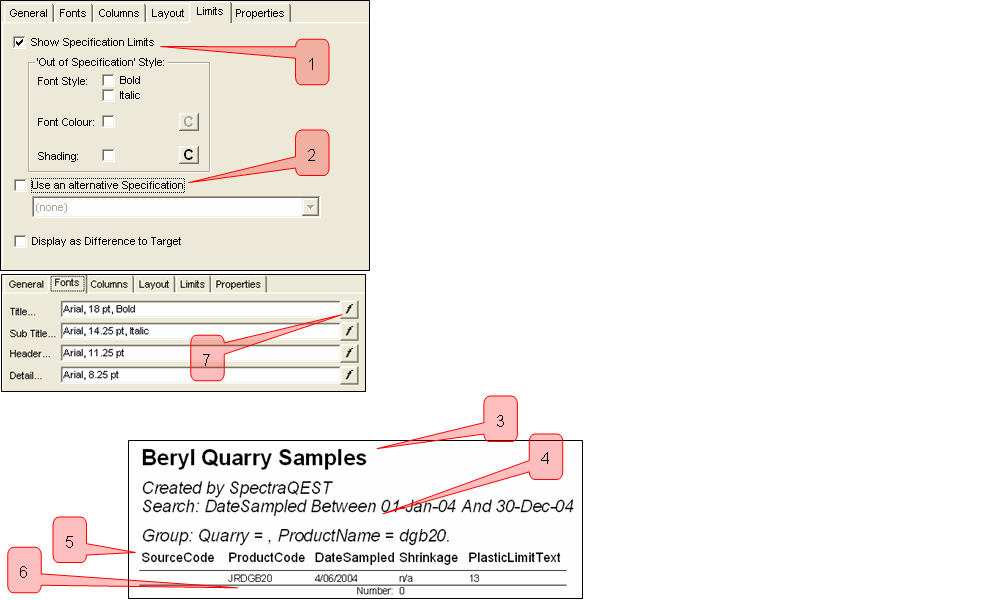Viewport: 1000px width, 600px height.
Task: Open the Columns tab in upper panel
Action: click(x=118, y=13)
